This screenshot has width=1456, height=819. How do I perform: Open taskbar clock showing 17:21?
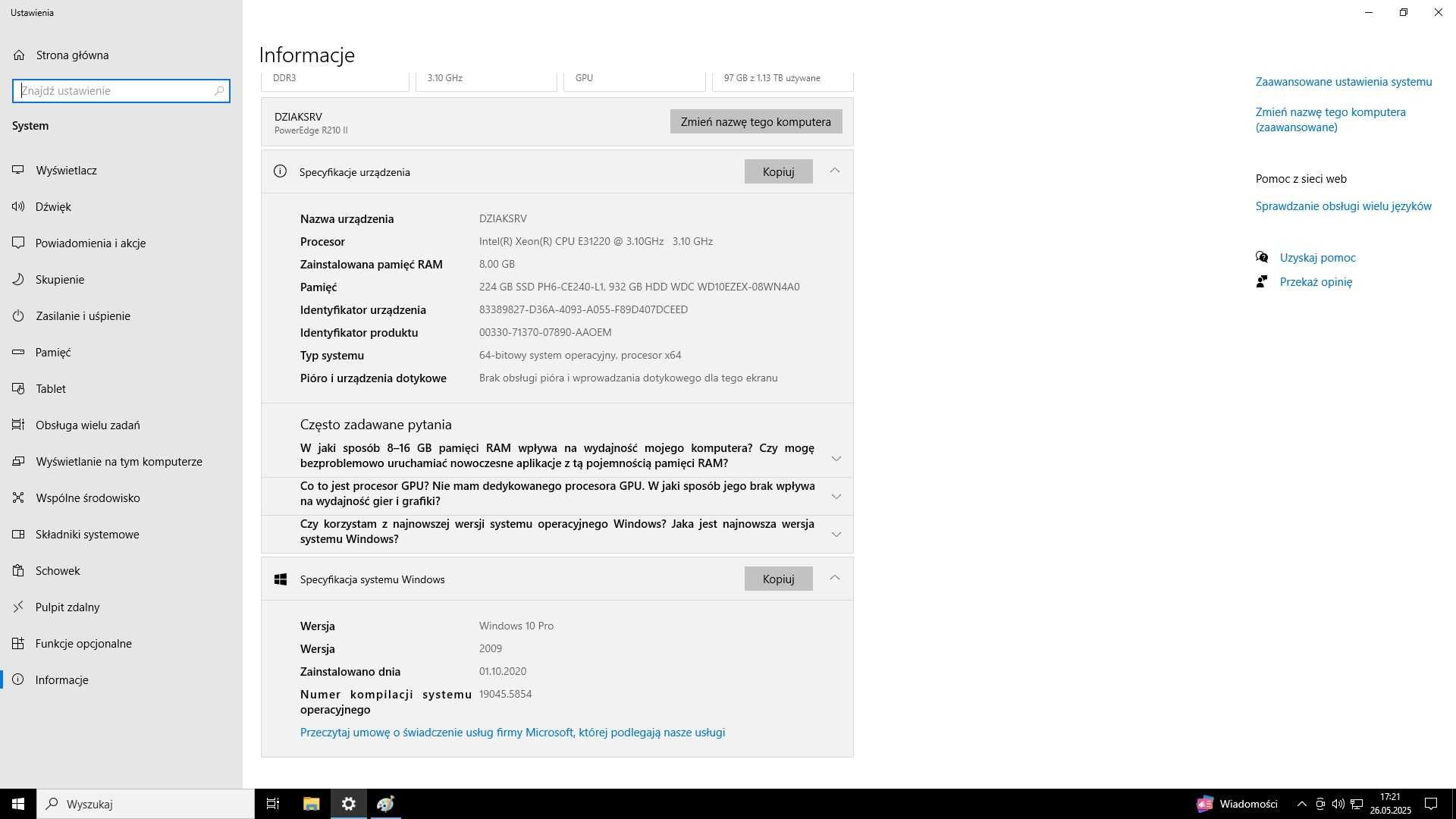[x=1390, y=804]
